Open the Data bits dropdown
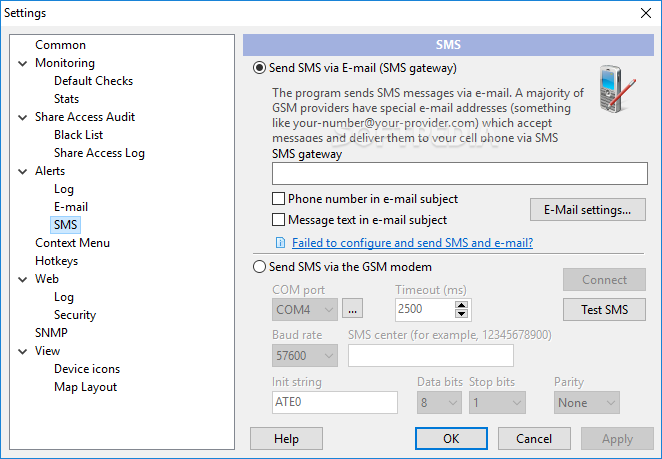This screenshot has width=662, height=459. pos(439,402)
